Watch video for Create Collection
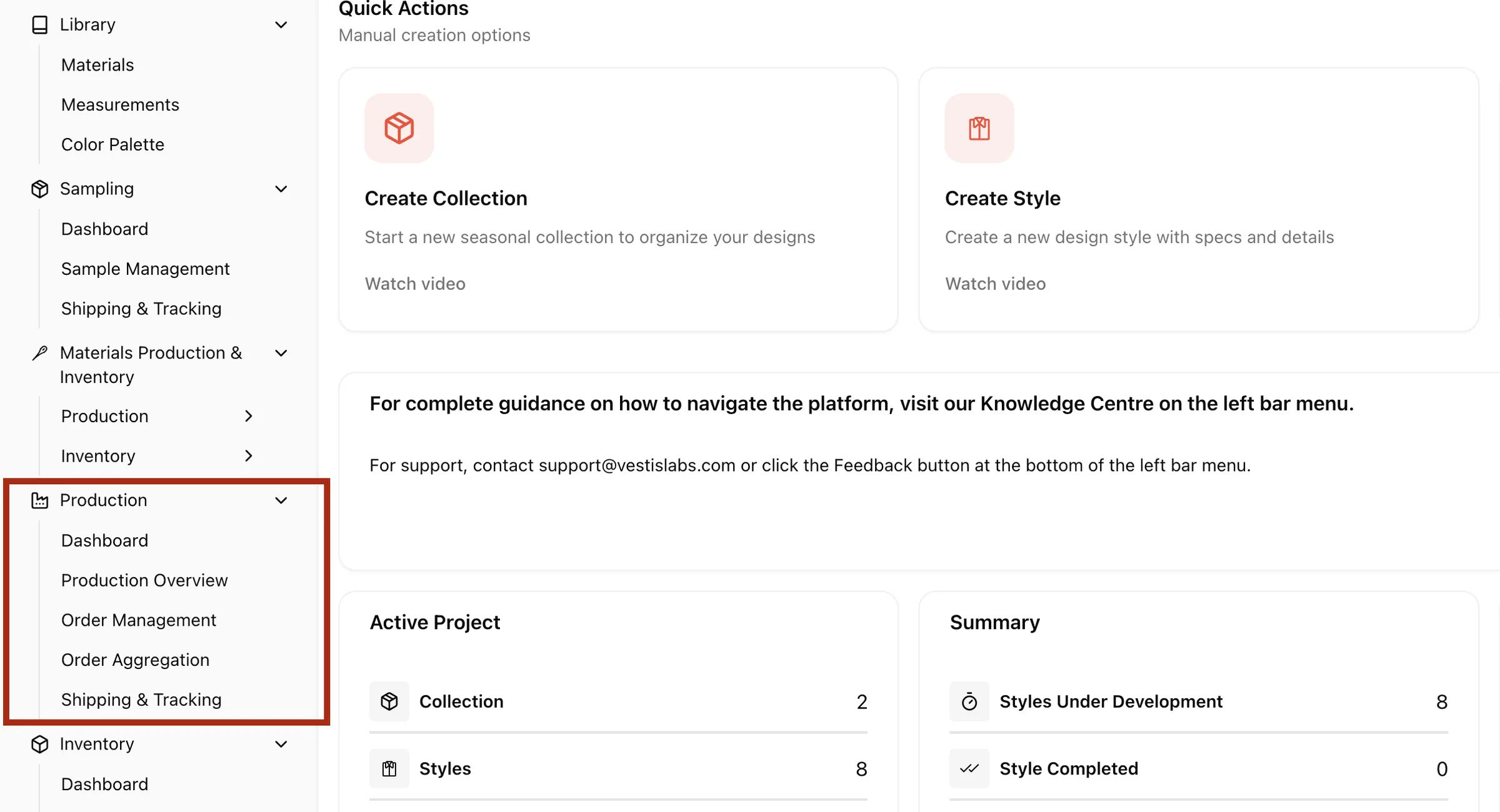1500x812 pixels. [415, 284]
